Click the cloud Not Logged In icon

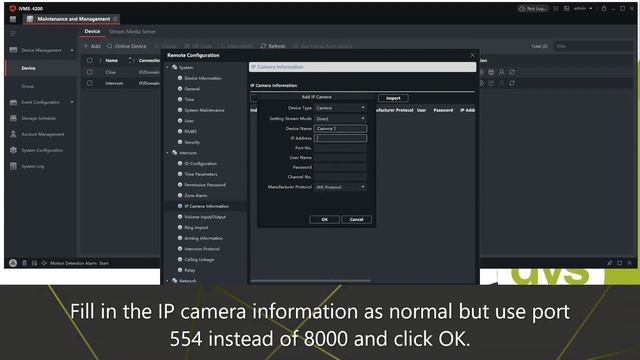pyautogui.click(x=522, y=8)
